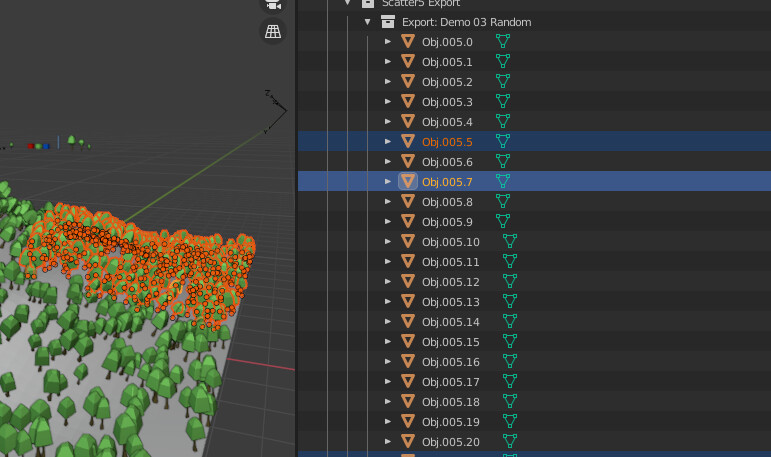Click the orange object icon of Obj.005.1
This screenshot has height=457, width=771.
point(408,61)
